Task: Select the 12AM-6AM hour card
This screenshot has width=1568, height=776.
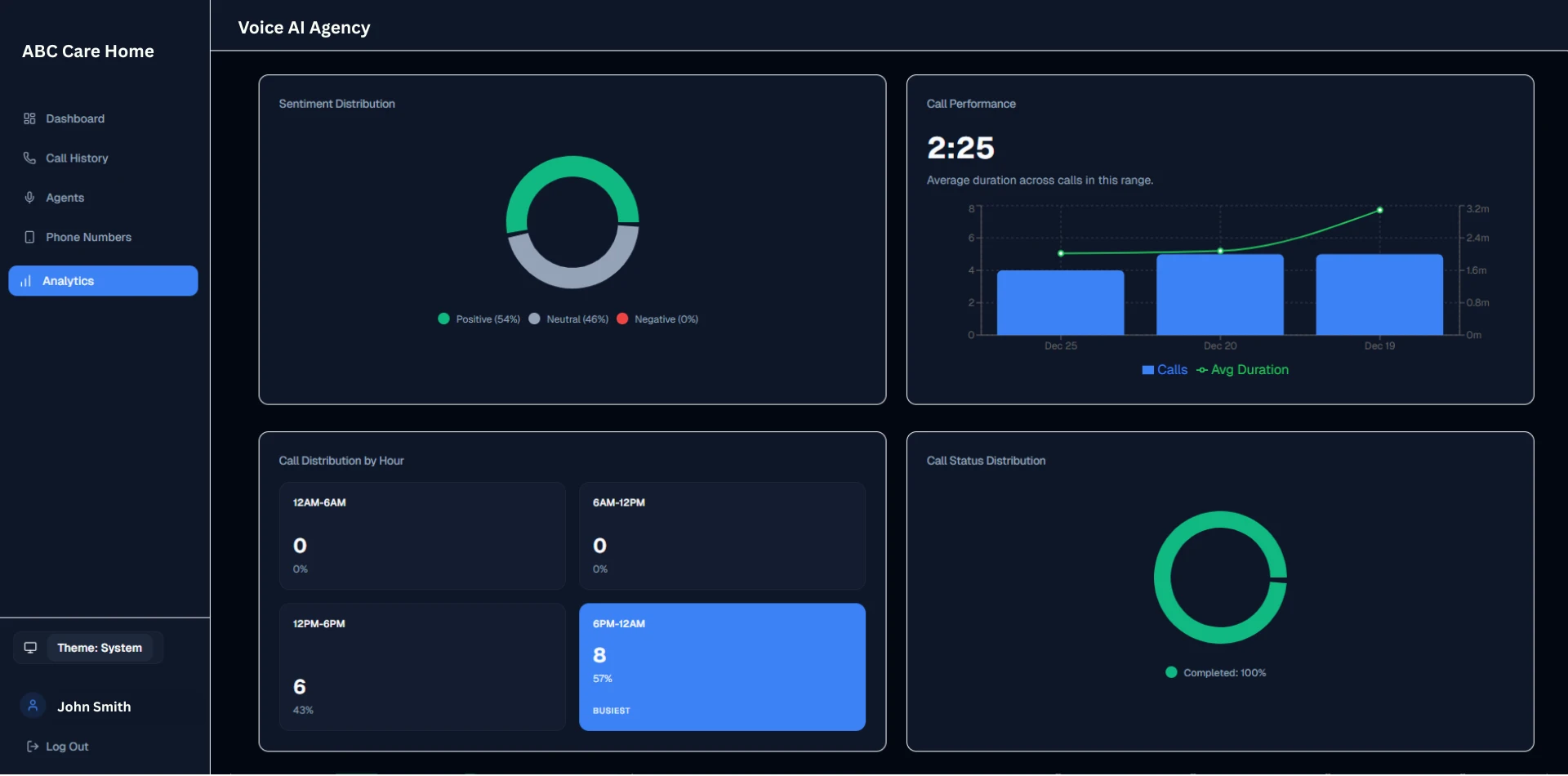Action: tap(422, 537)
